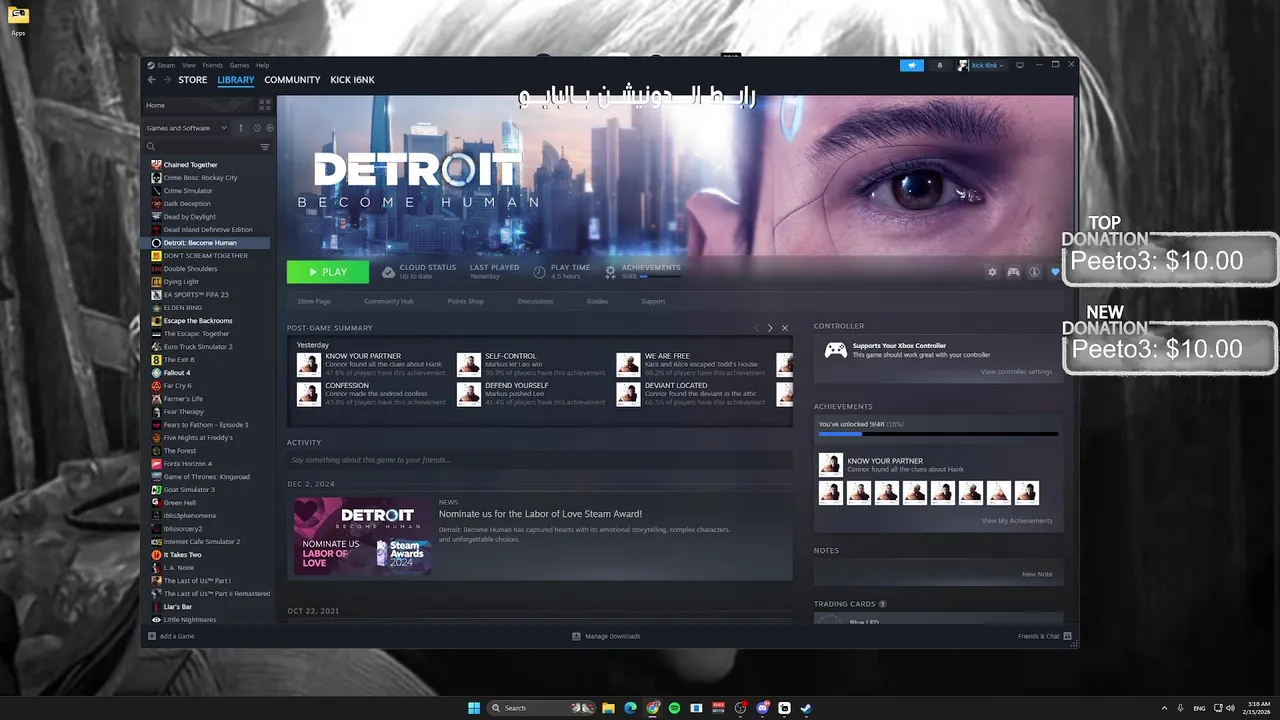The height and width of the screenshot is (720, 1280).
Task: Open the Store Page link
Action: click(x=314, y=301)
